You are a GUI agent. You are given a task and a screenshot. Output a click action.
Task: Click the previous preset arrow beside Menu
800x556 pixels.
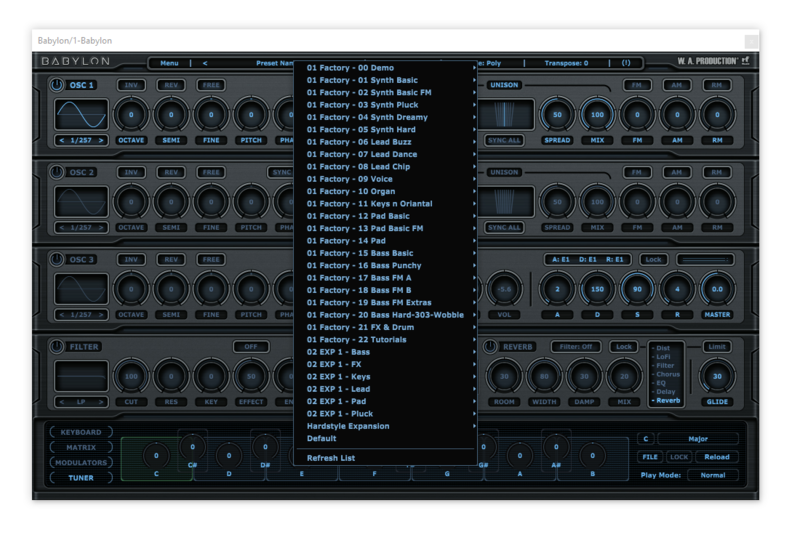point(205,63)
